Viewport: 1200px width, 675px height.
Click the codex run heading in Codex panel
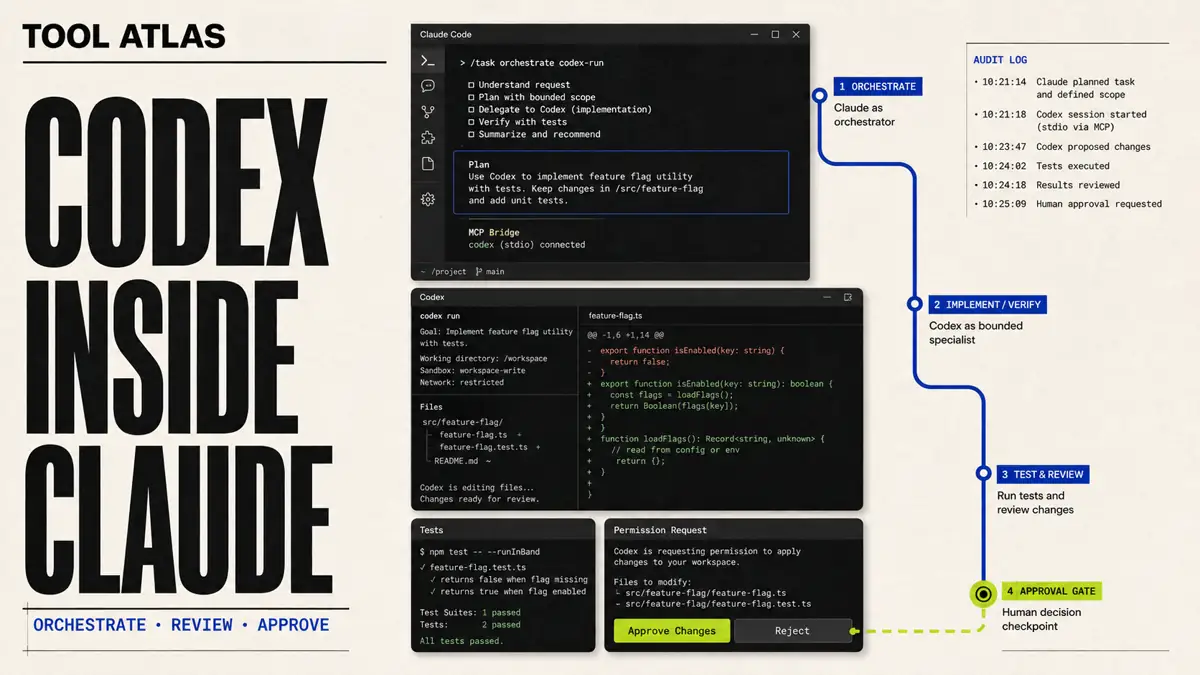(440, 315)
